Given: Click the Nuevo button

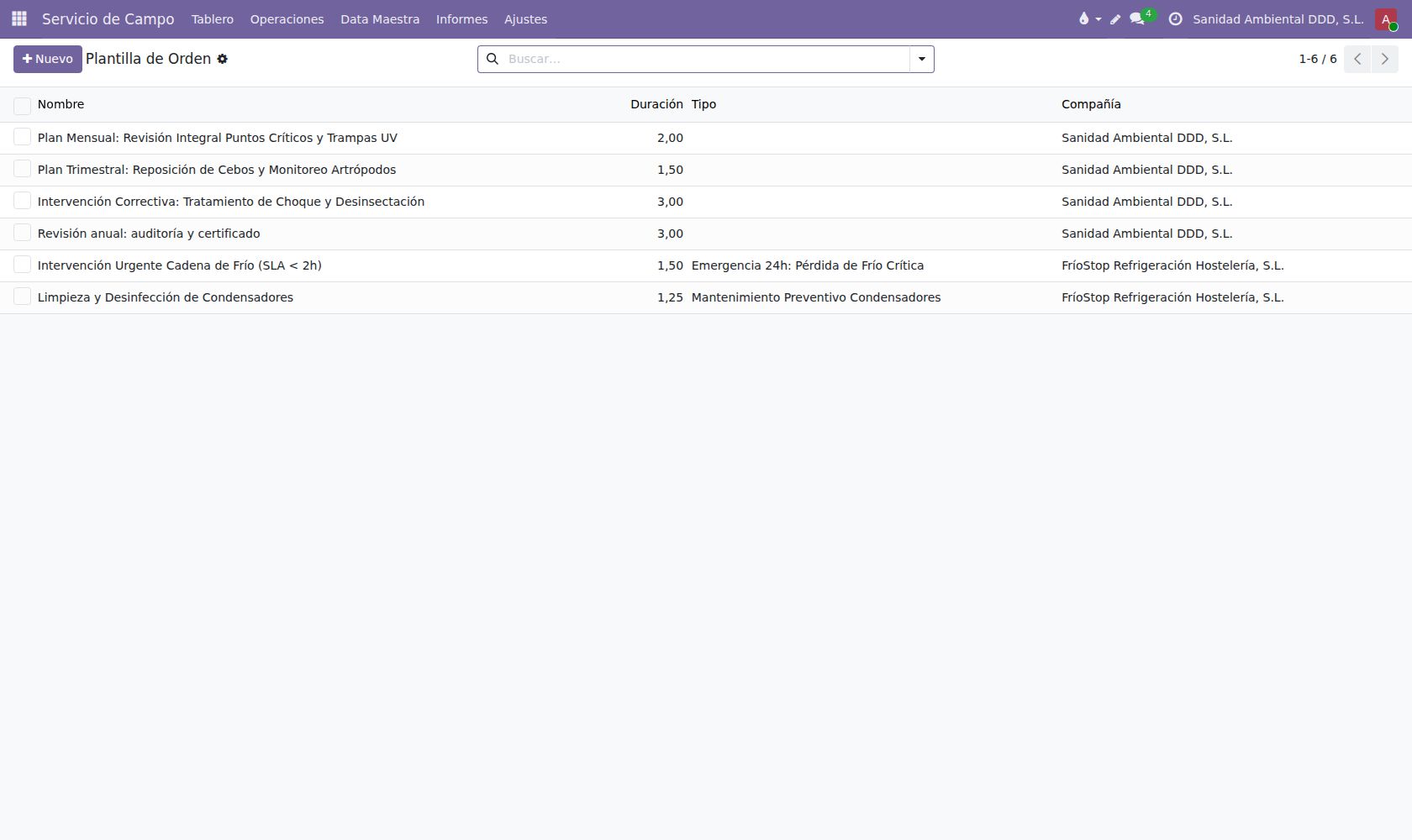Looking at the screenshot, I should 48,59.
